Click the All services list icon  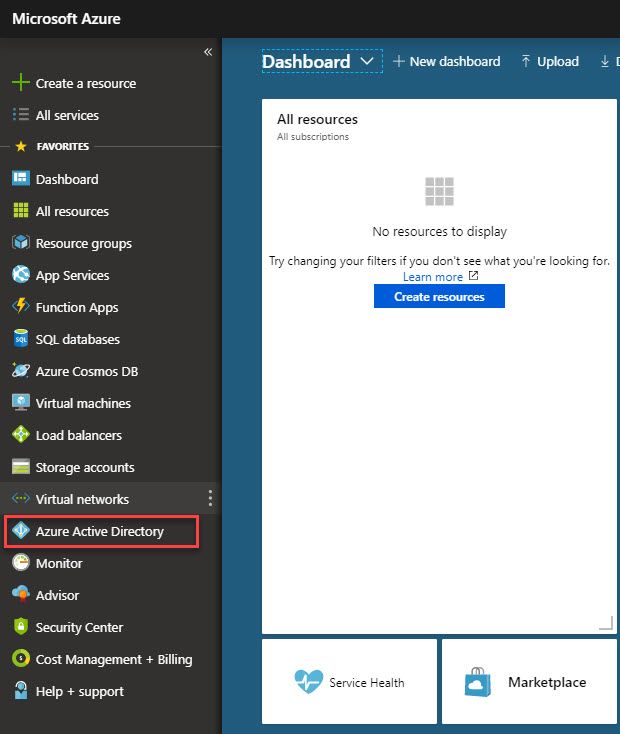coord(21,115)
